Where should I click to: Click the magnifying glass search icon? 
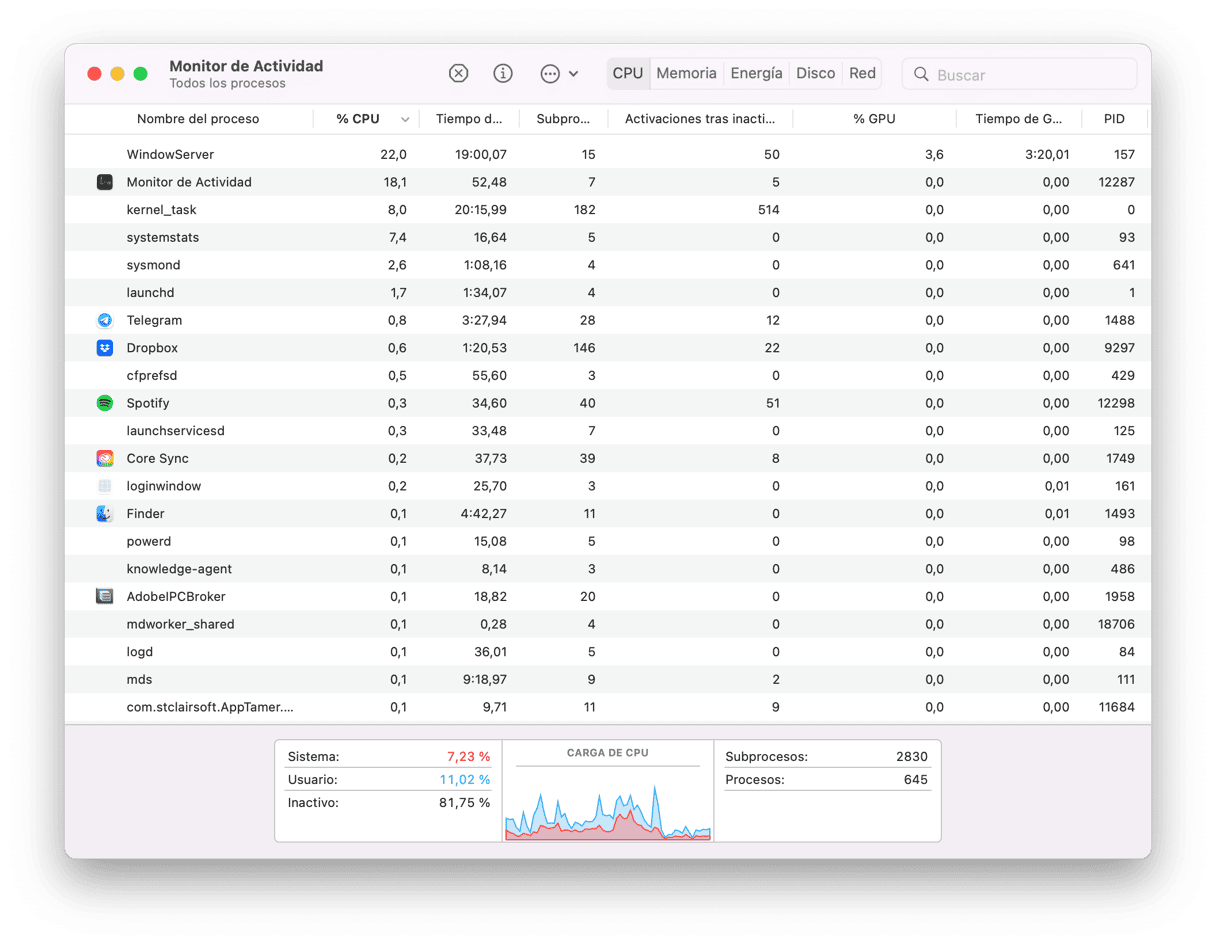[x=921, y=75]
